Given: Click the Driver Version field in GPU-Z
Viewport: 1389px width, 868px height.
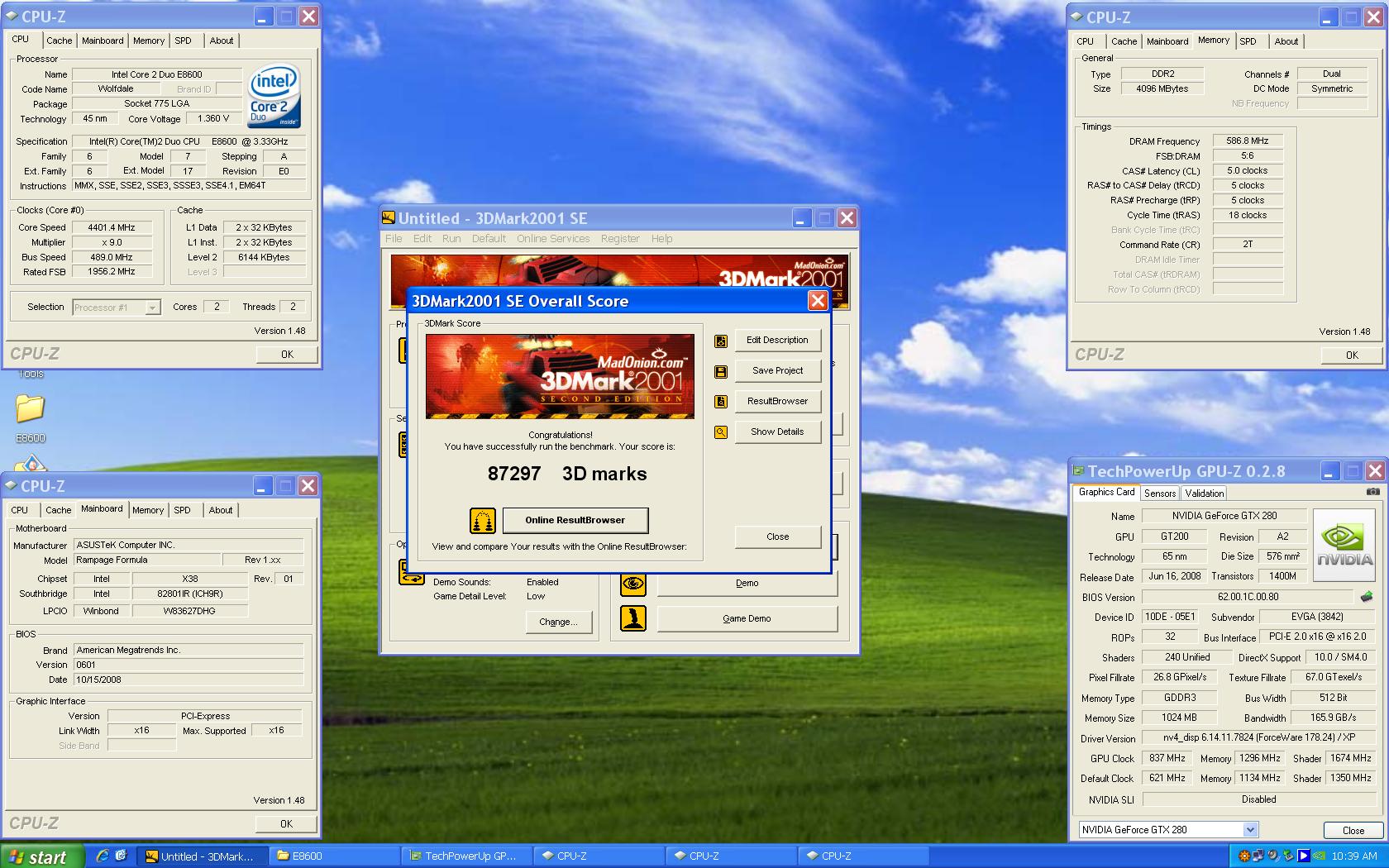Looking at the screenshot, I should 1258,737.
